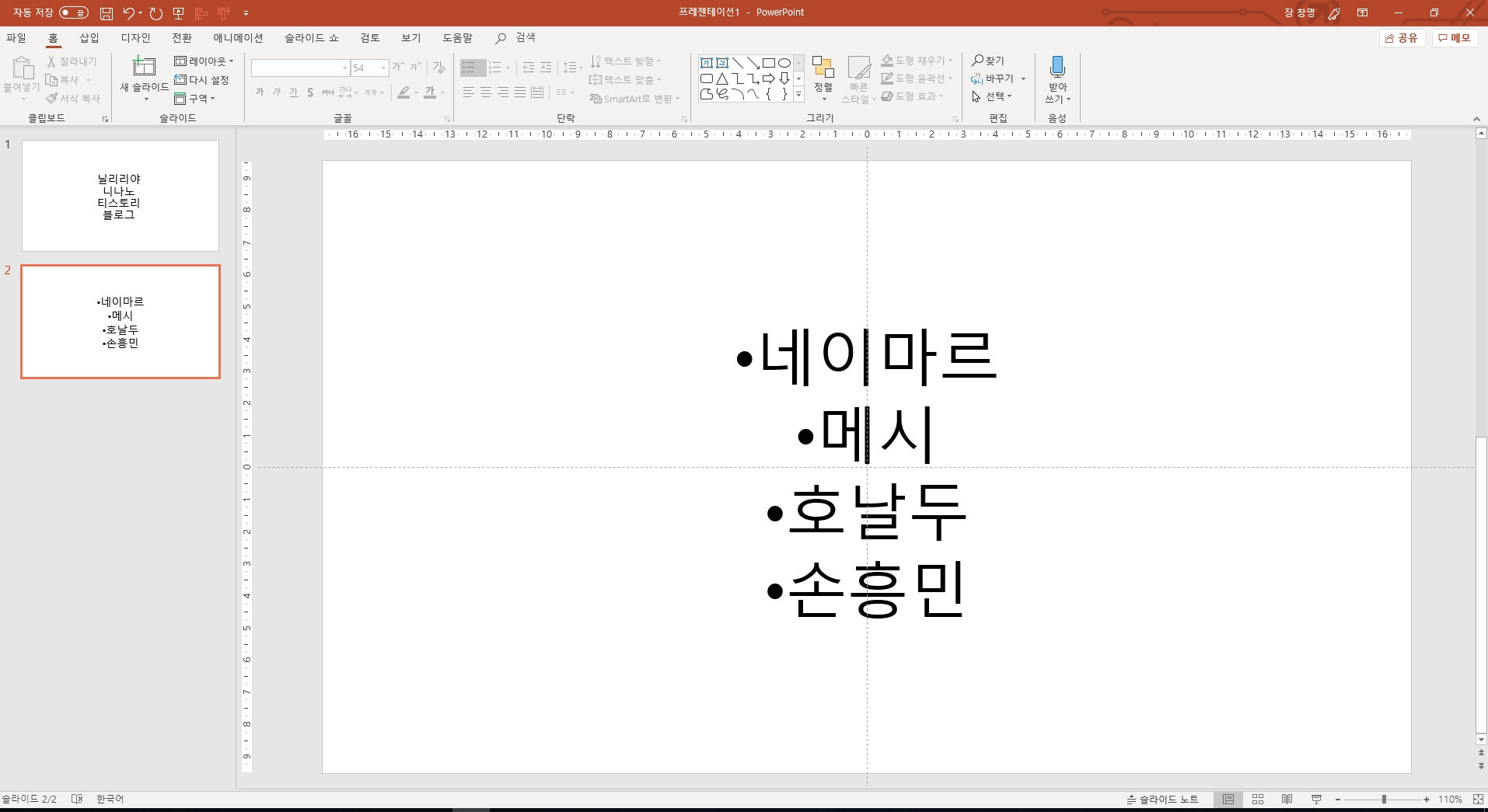The height and width of the screenshot is (812, 1488).
Task: Start slideshow from beginning icon in quick access
Action: (x=178, y=13)
